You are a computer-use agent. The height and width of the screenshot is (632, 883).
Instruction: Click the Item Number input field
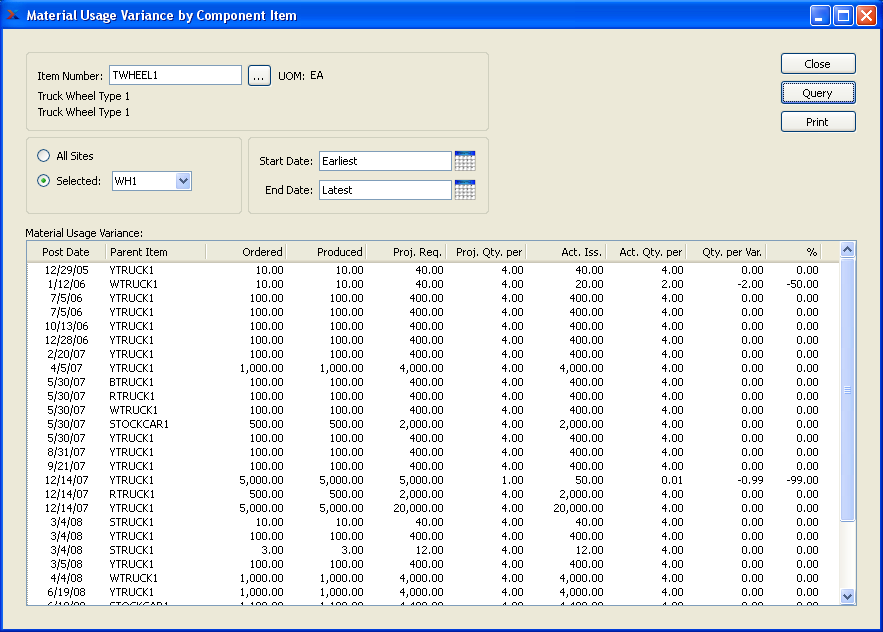(x=174, y=75)
